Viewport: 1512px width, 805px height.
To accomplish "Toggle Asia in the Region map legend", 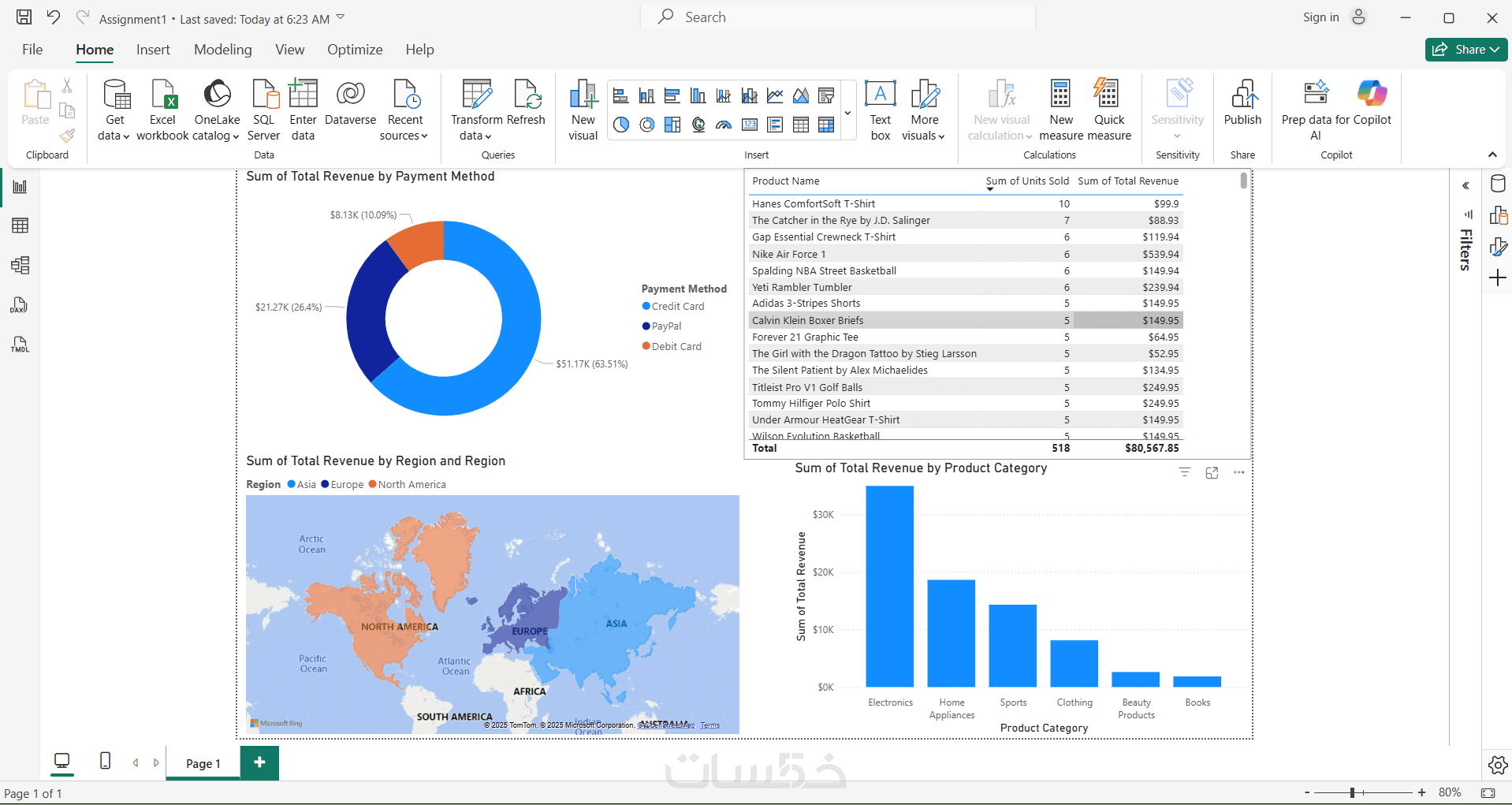I will [302, 485].
